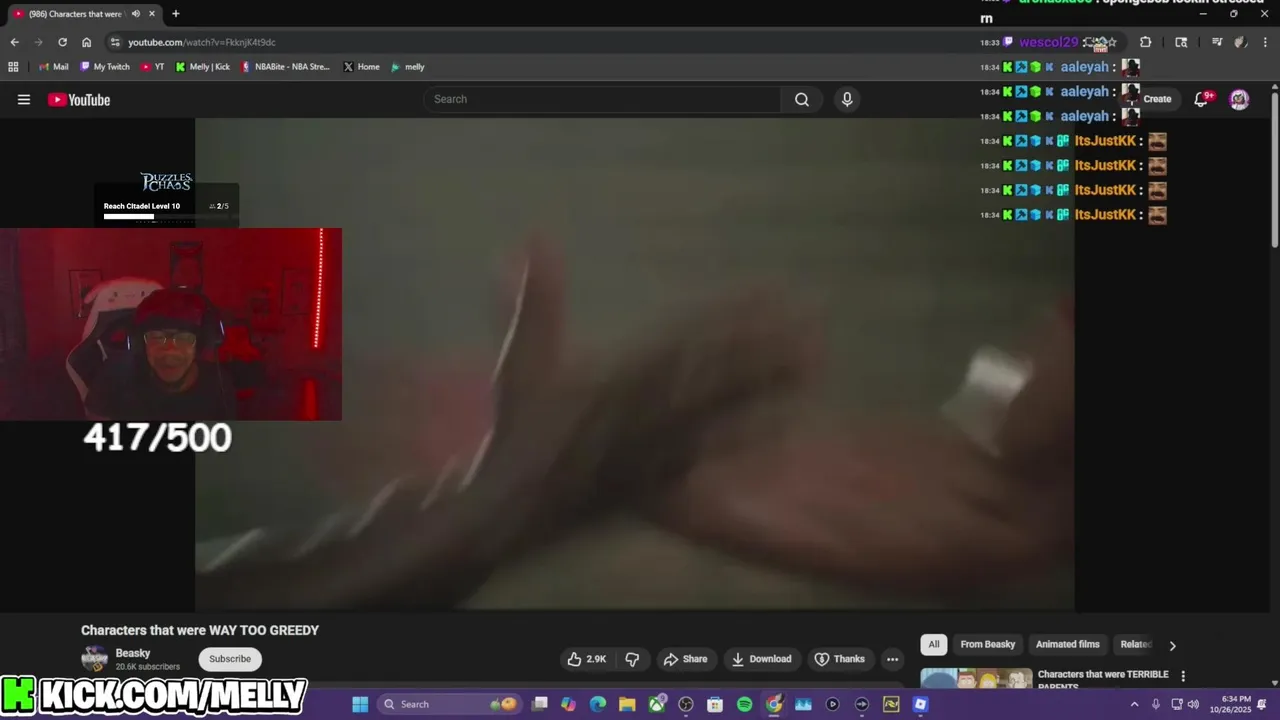Reload the page with refresh icon
This screenshot has width=1280, height=720.
[62, 42]
